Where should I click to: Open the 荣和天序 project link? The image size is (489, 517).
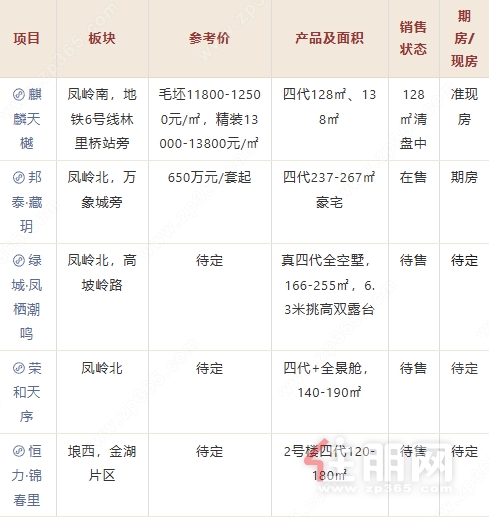point(27,392)
